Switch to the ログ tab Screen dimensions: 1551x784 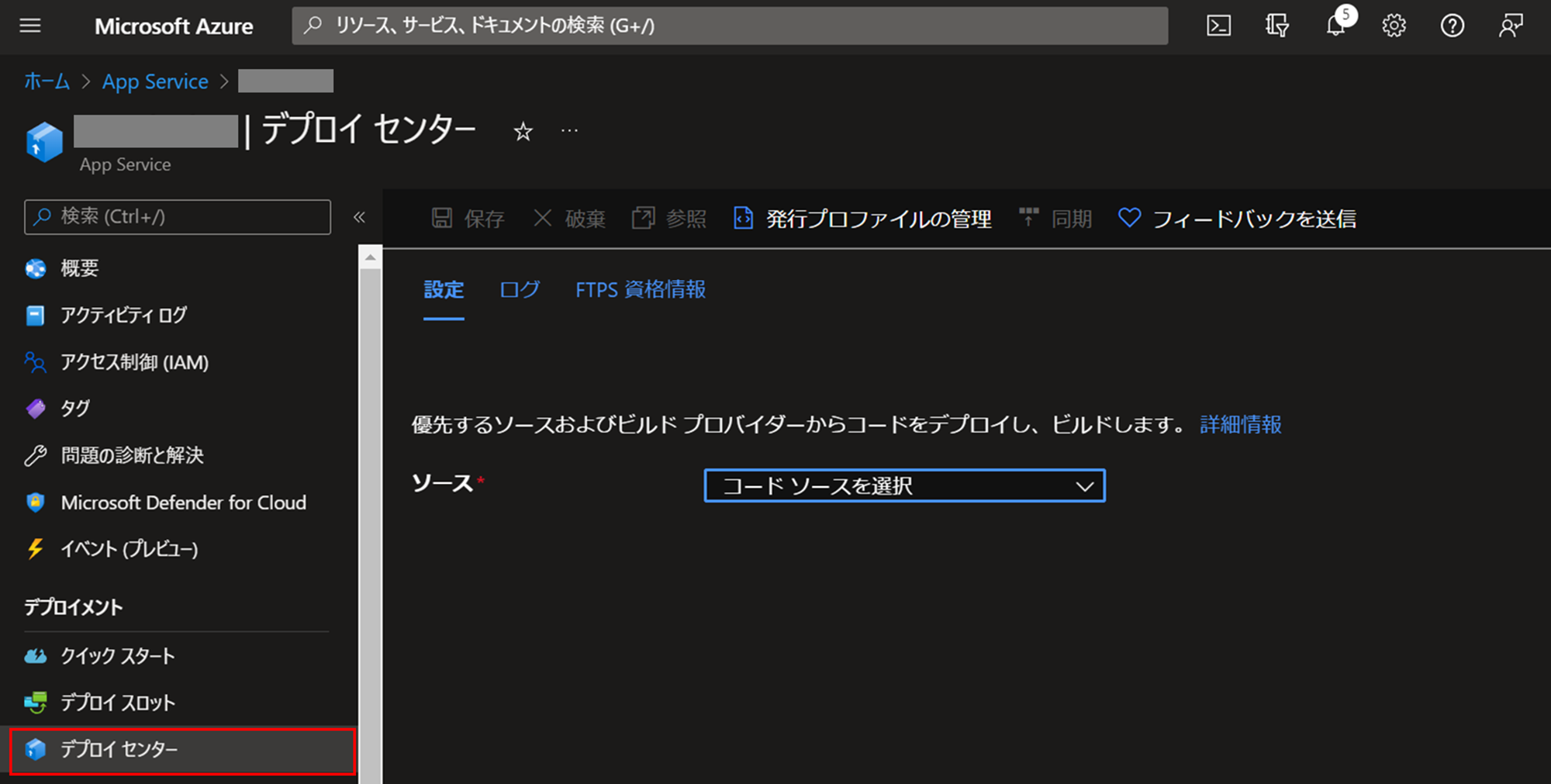pos(520,290)
